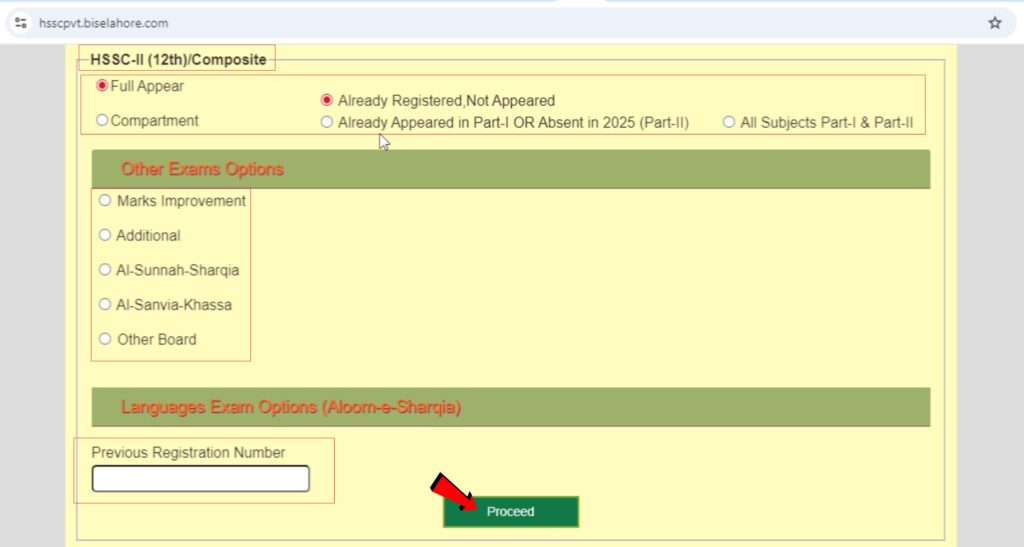This screenshot has height=547, width=1024.
Task: Choose the Compartment radio option
Action: point(102,121)
